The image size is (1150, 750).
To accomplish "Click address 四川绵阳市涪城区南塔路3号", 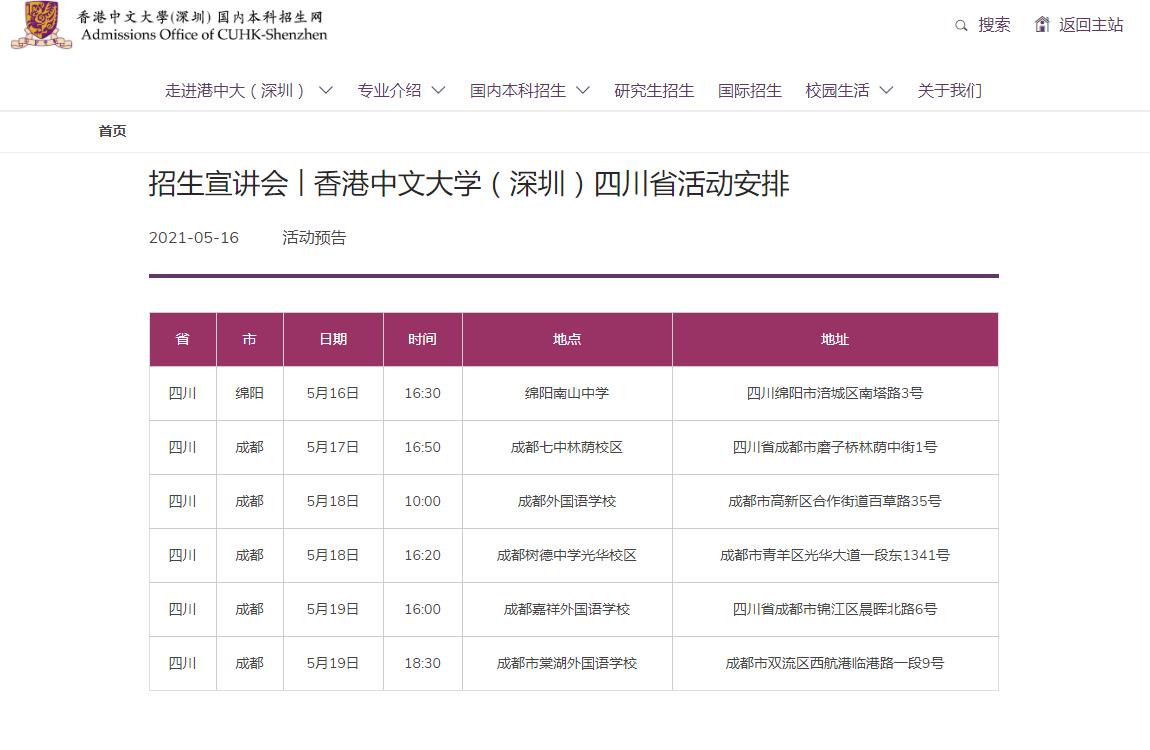I will [x=835, y=393].
